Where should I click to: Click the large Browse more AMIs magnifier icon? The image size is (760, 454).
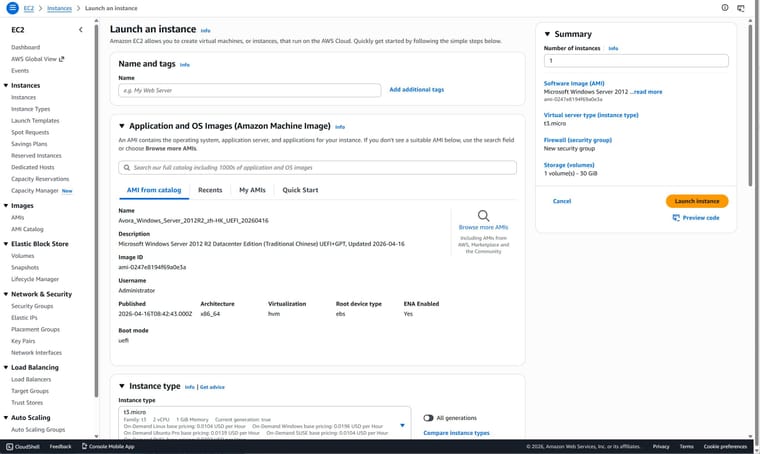483,216
